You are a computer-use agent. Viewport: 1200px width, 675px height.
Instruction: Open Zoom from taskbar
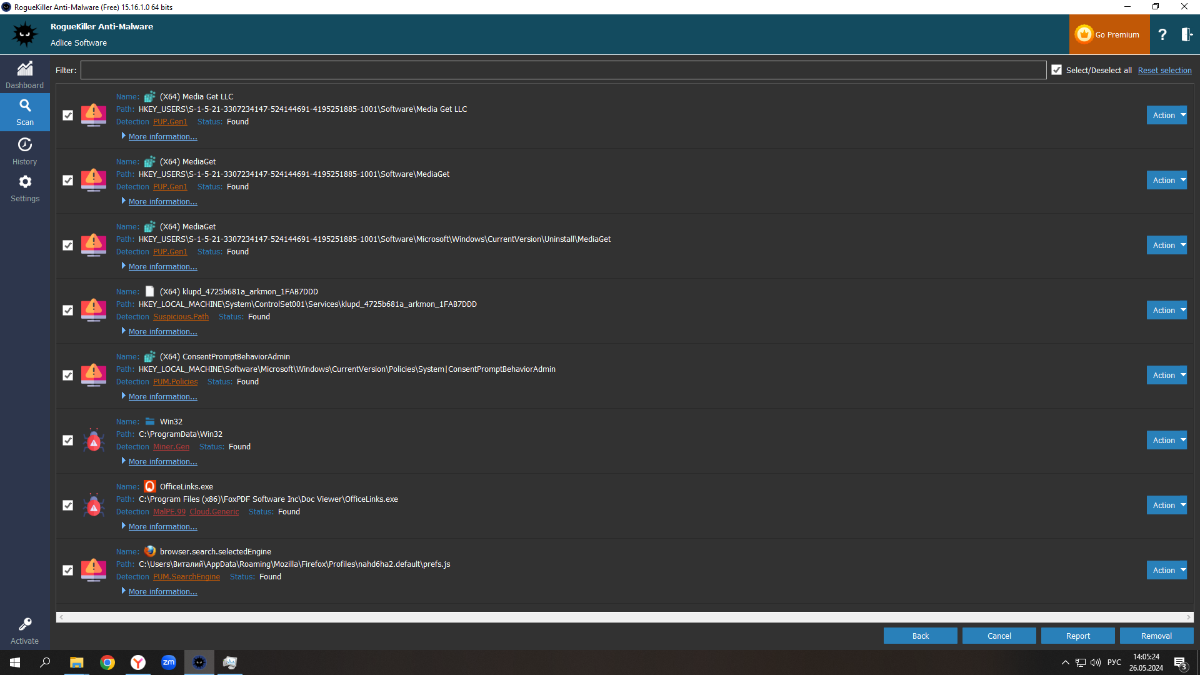click(x=169, y=662)
